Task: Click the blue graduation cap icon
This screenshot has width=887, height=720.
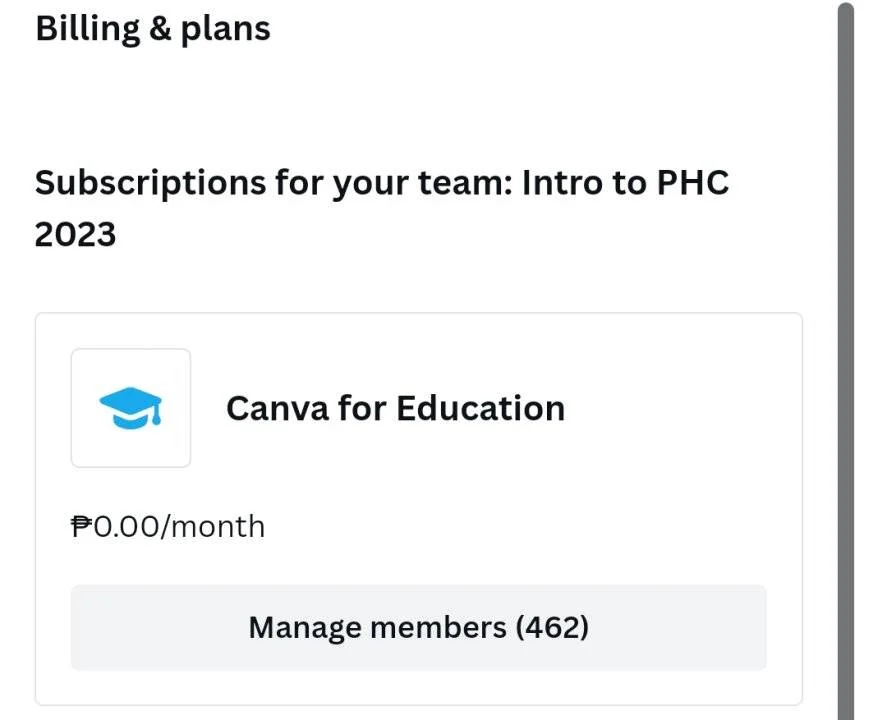Action: point(131,408)
